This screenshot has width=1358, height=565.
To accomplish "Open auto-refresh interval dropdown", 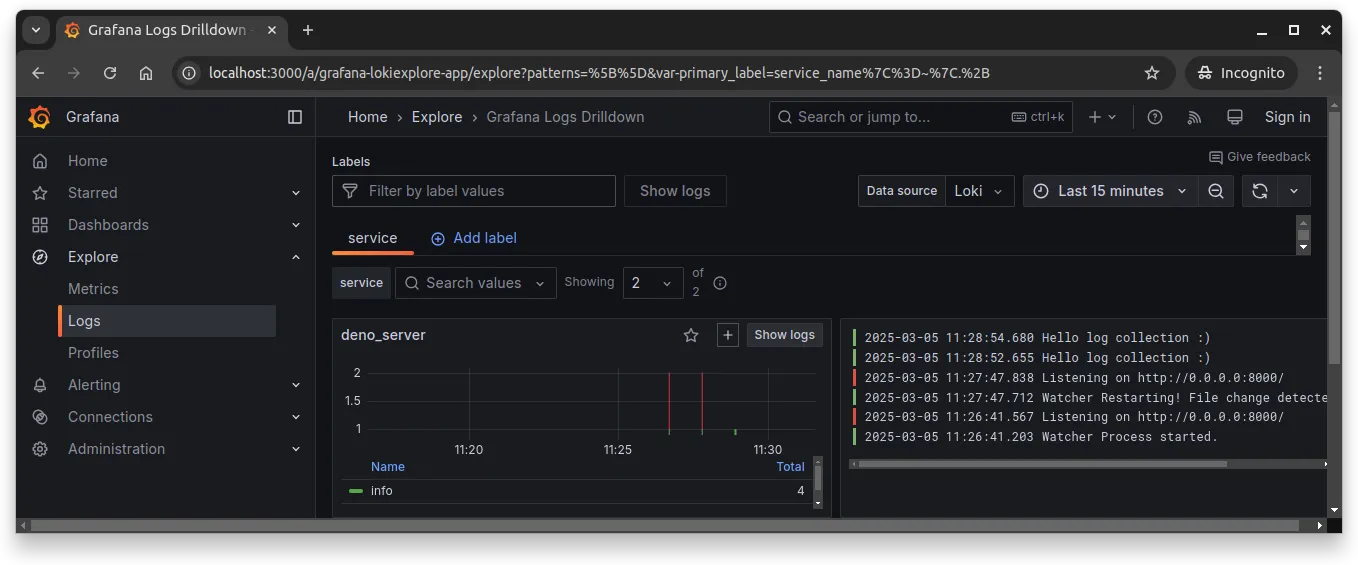I will (x=1294, y=191).
